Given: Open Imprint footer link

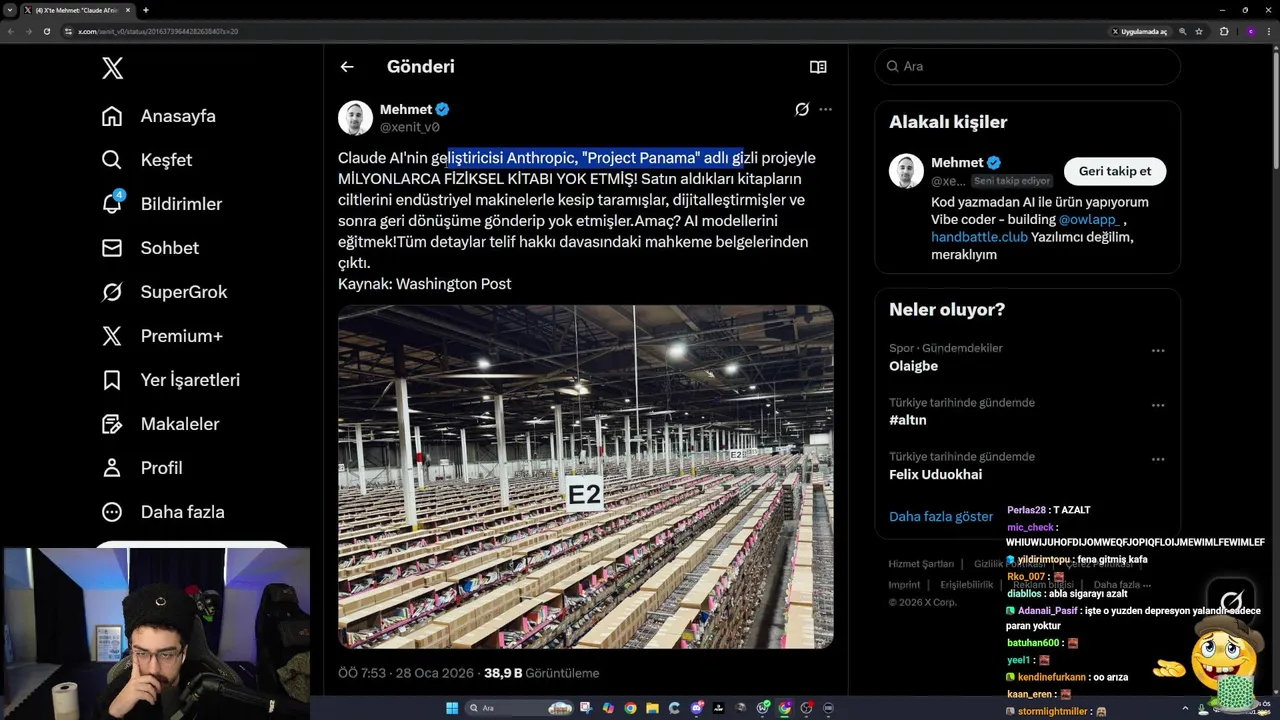Looking at the screenshot, I should [x=904, y=584].
